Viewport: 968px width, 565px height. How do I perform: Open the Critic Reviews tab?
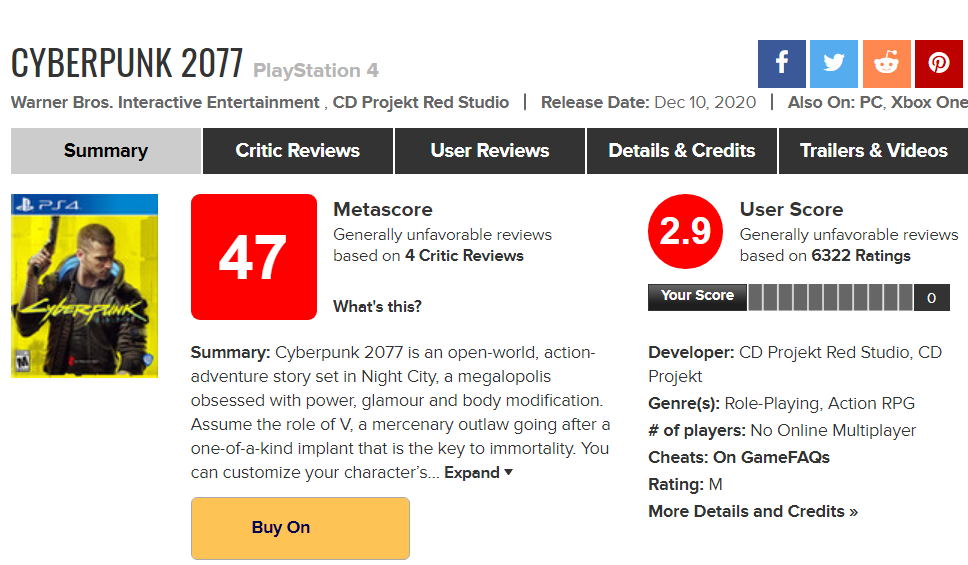pyautogui.click(x=298, y=151)
